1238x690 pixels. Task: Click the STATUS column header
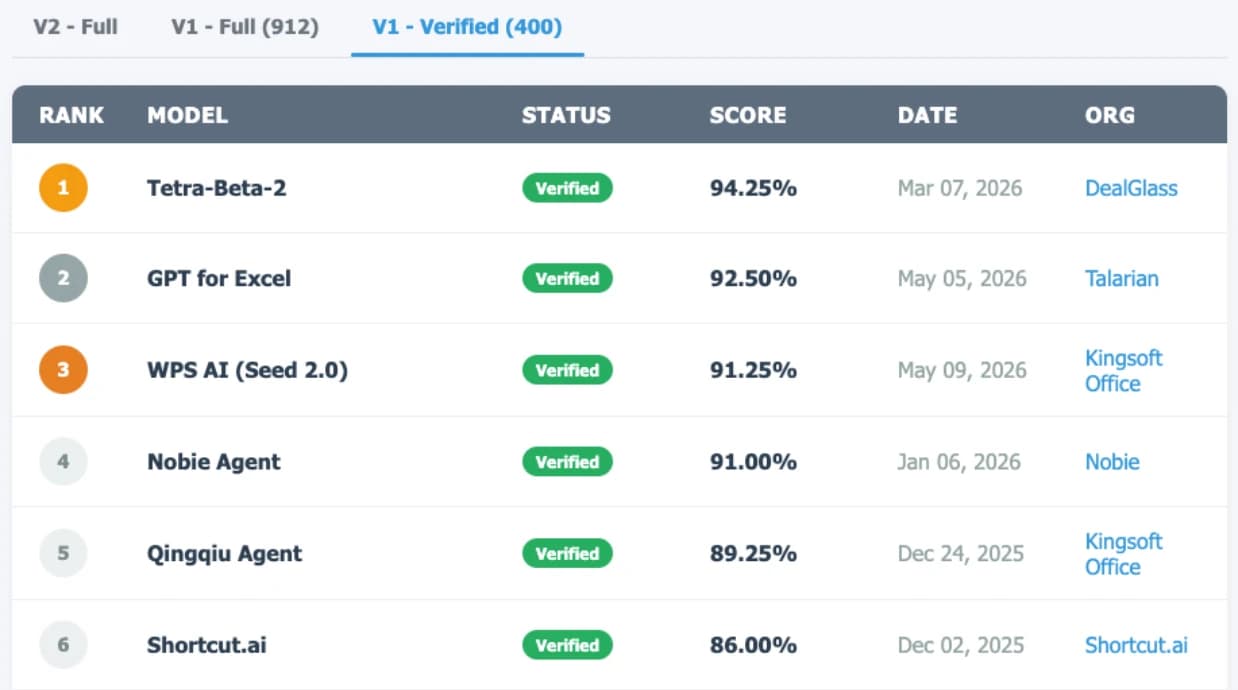coord(566,115)
